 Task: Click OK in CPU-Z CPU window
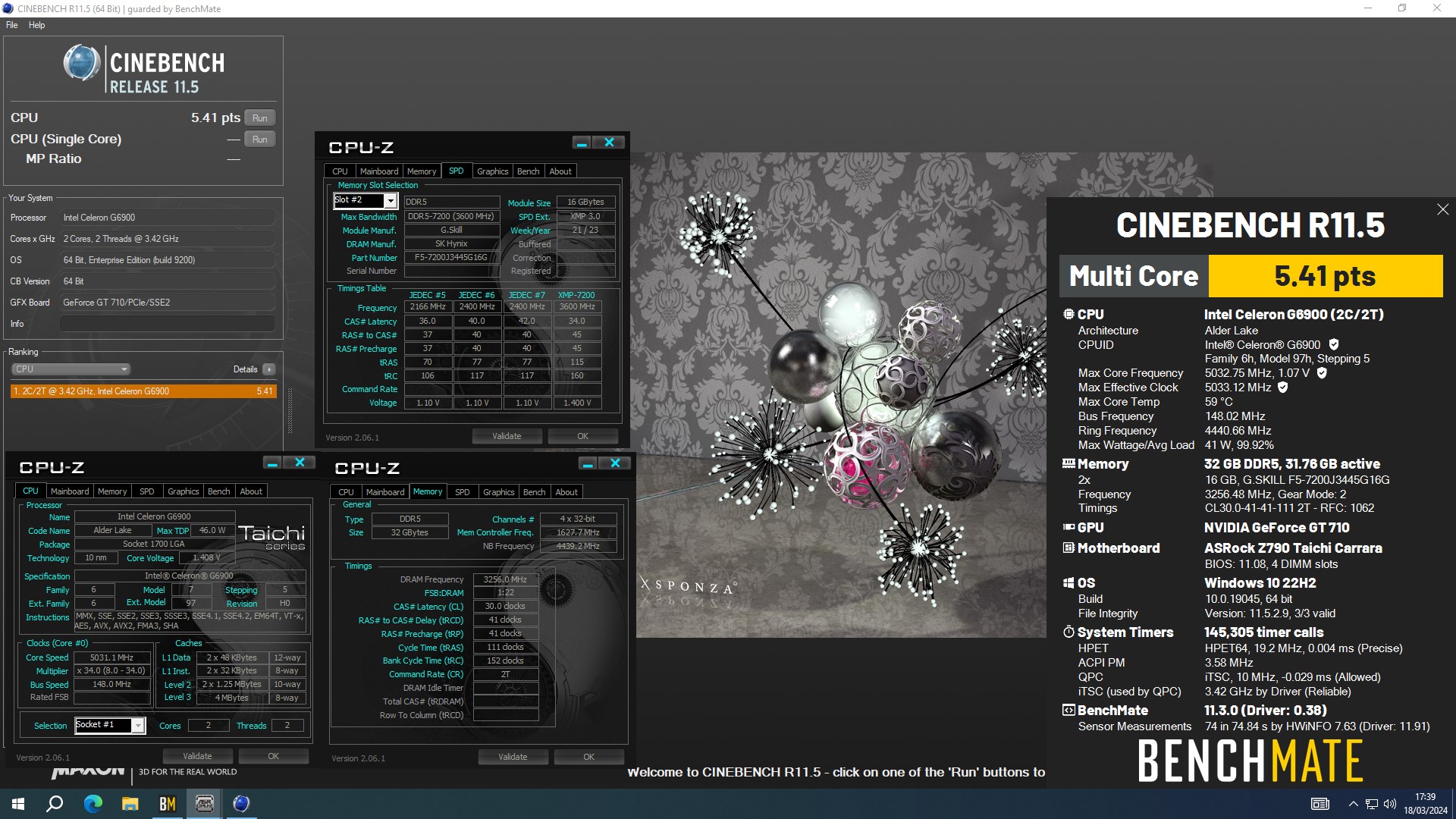[x=273, y=756]
